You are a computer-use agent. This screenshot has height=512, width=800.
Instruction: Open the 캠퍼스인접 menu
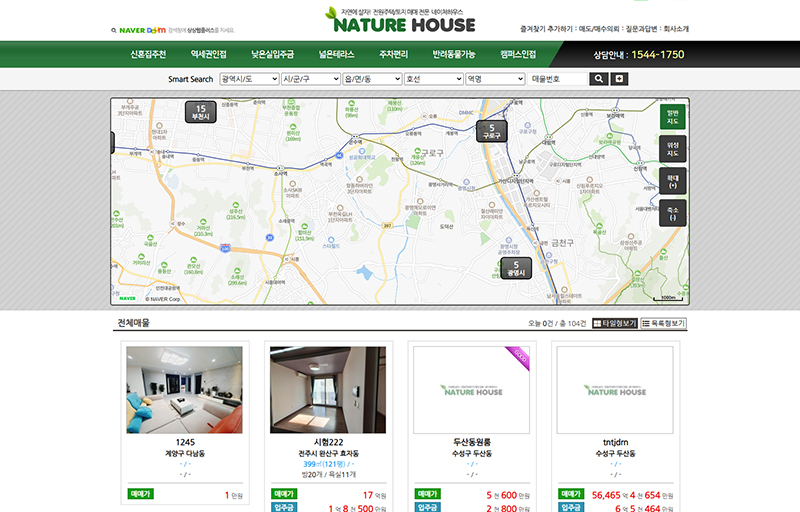coord(518,54)
